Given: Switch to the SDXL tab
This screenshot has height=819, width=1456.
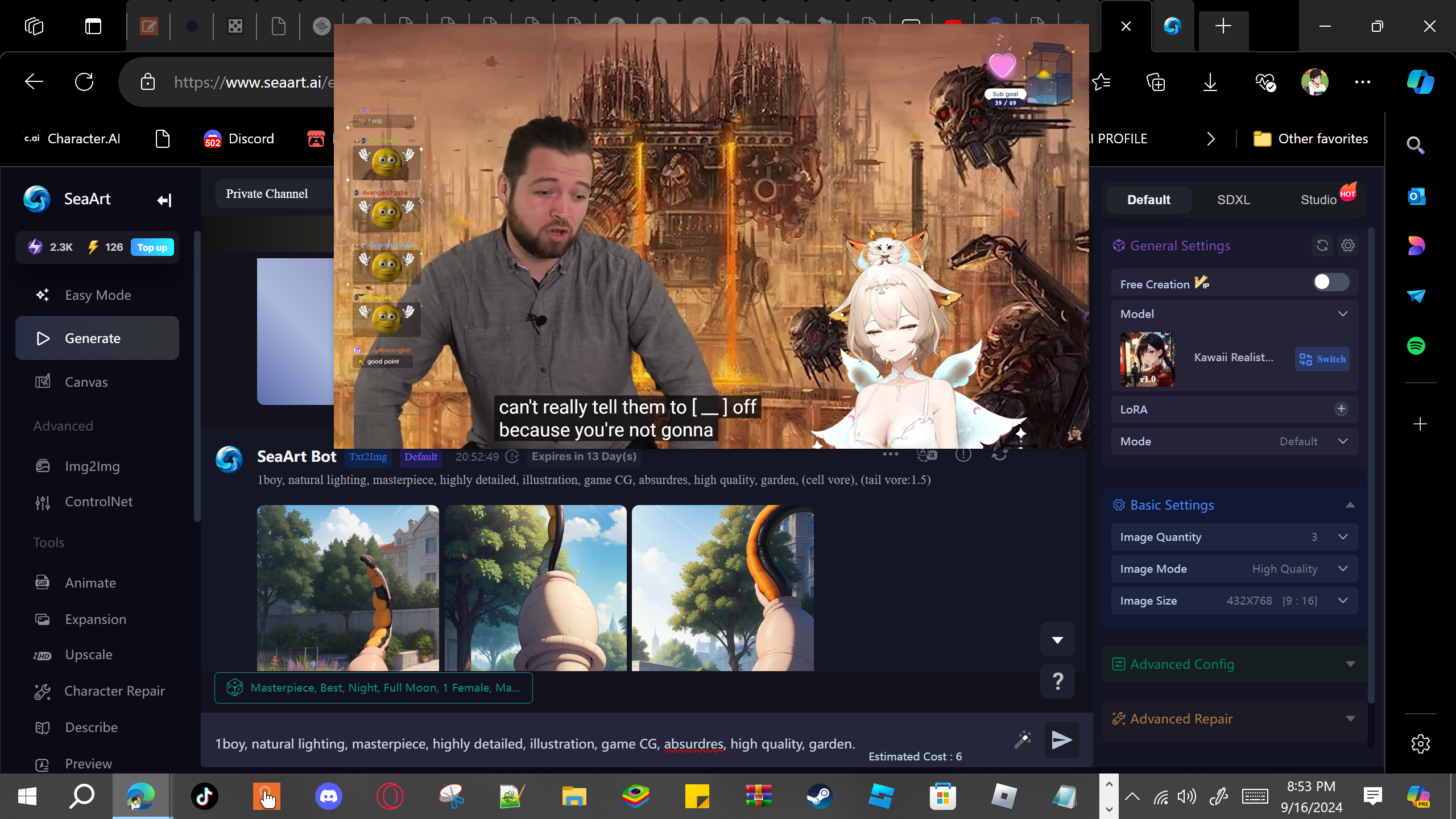Looking at the screenshot, I should pyautogui.click(x=1233, y=200).
